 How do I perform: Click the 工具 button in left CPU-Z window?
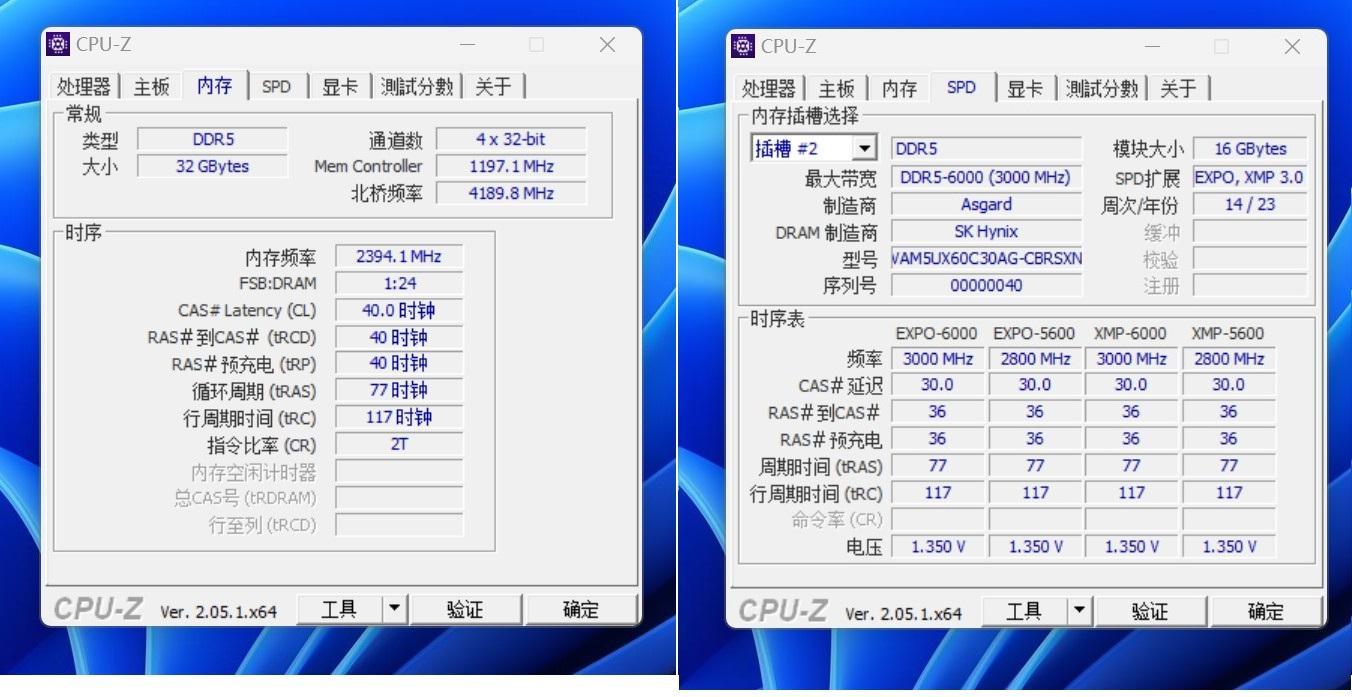[339, 609]
